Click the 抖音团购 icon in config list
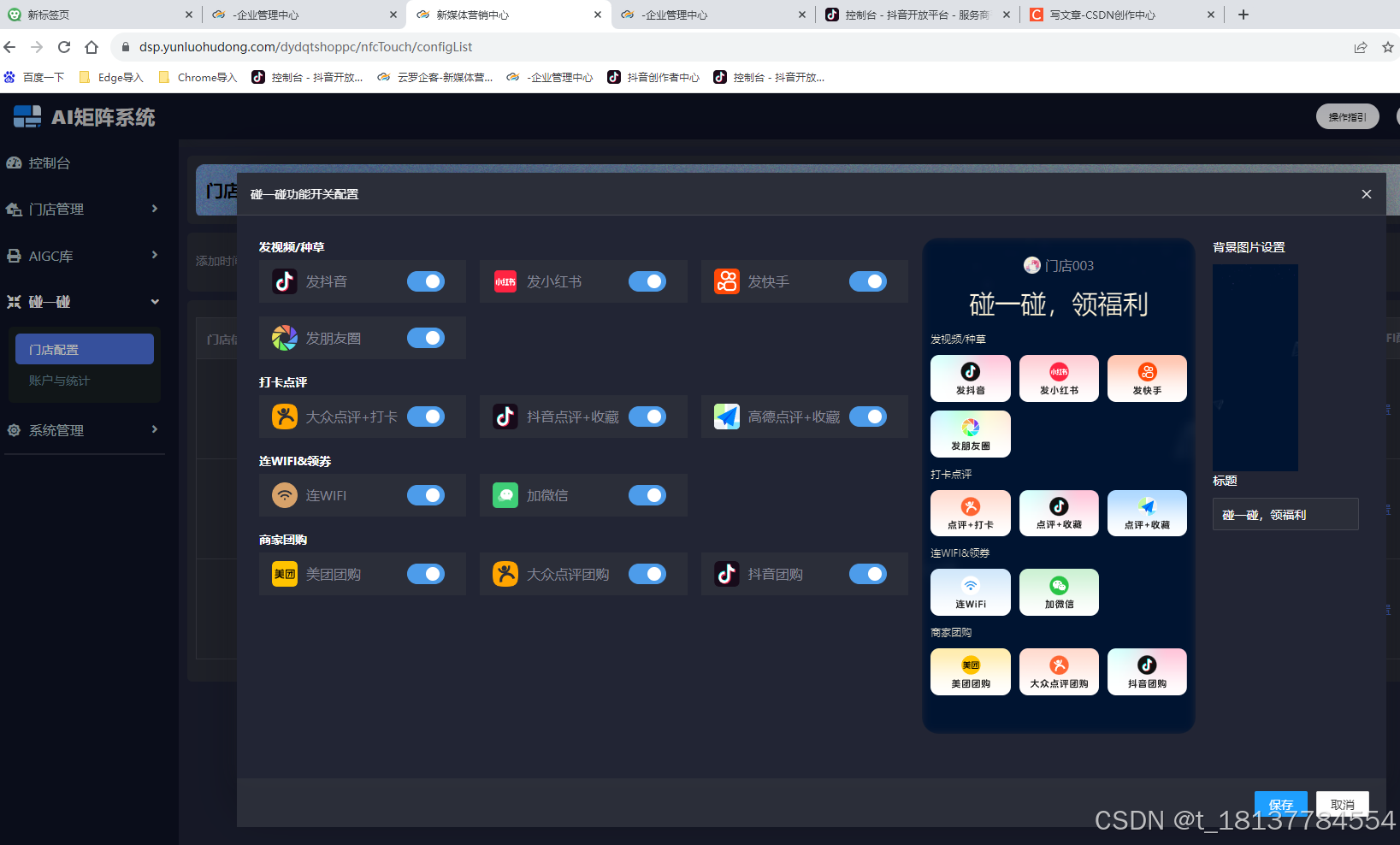 coord(727,574)
